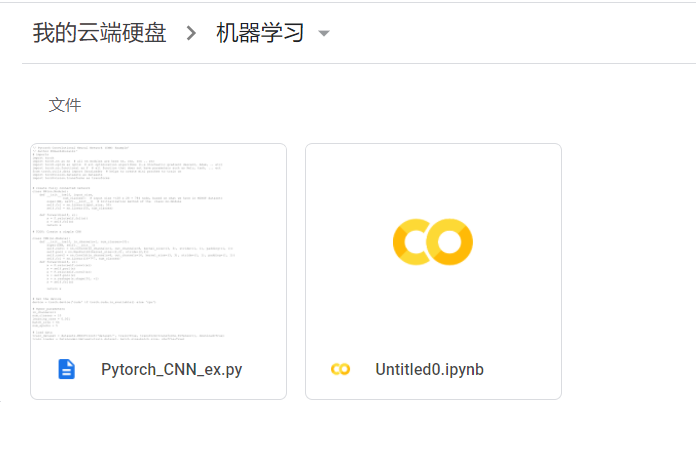Open the Pytorch_CNN_ex.py code preview thumbnail
Image resolution: width=696 pixels, height=451 pixels.
tap(158, 242)
